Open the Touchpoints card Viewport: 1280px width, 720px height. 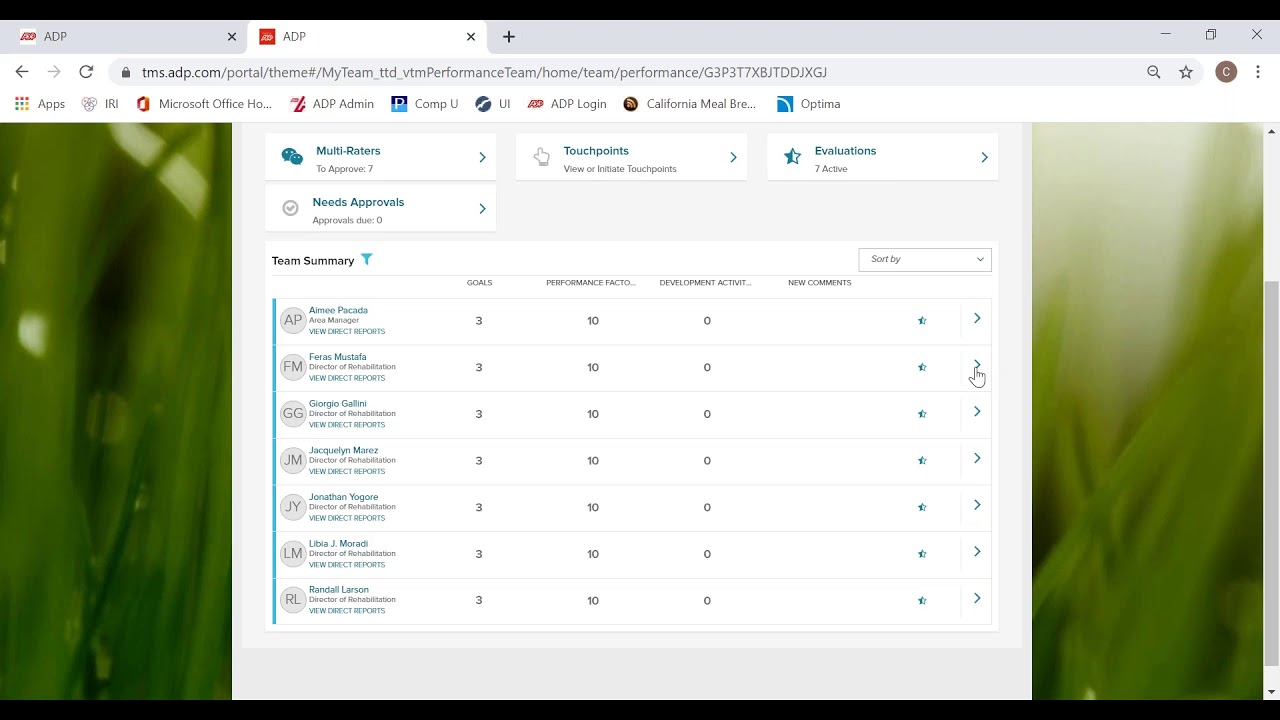tap(631, 157)
